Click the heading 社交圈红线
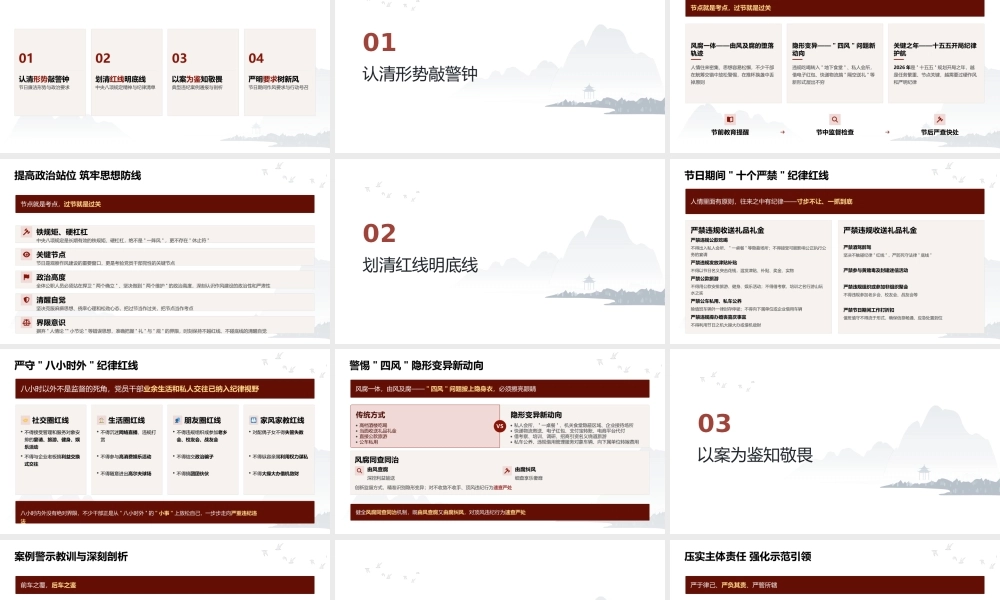This screenshot has height=600, width=1000. tap(50, 420)
